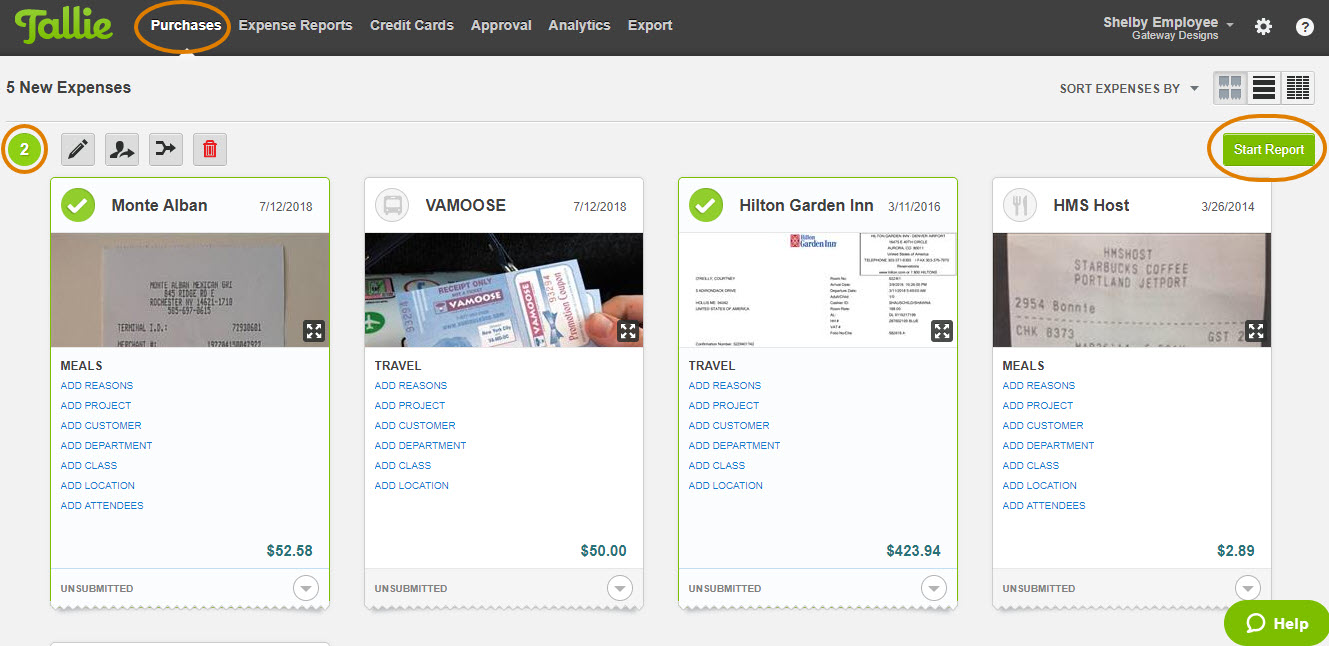Click the green Start Report button
Viewport: 1329px width, 646px height.
1268,149
